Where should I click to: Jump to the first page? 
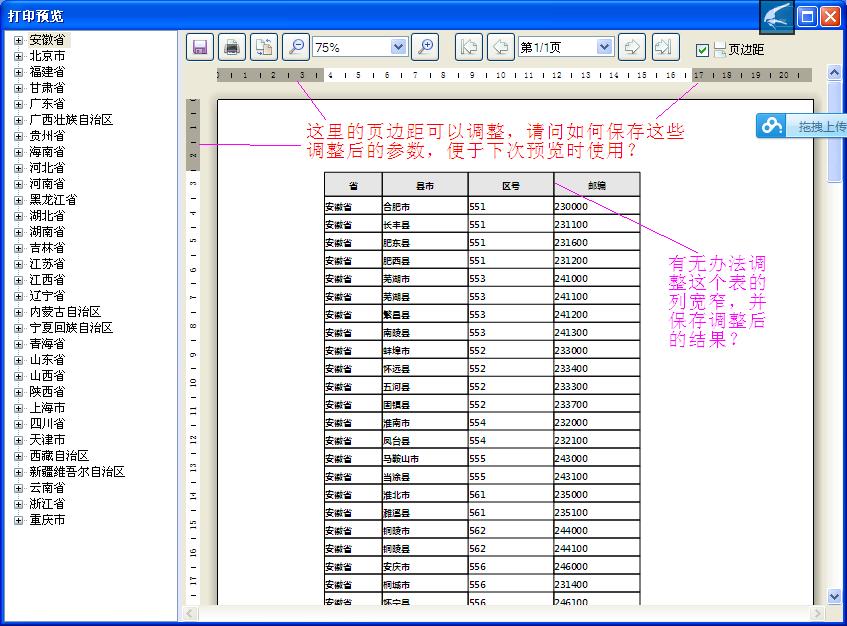(469, 47)
